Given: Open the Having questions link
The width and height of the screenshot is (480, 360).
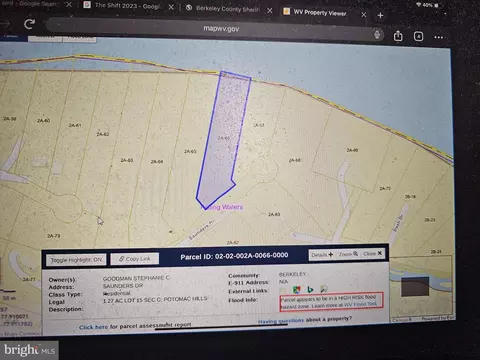Looking at the screenshot, I should [x=281, y=321].
